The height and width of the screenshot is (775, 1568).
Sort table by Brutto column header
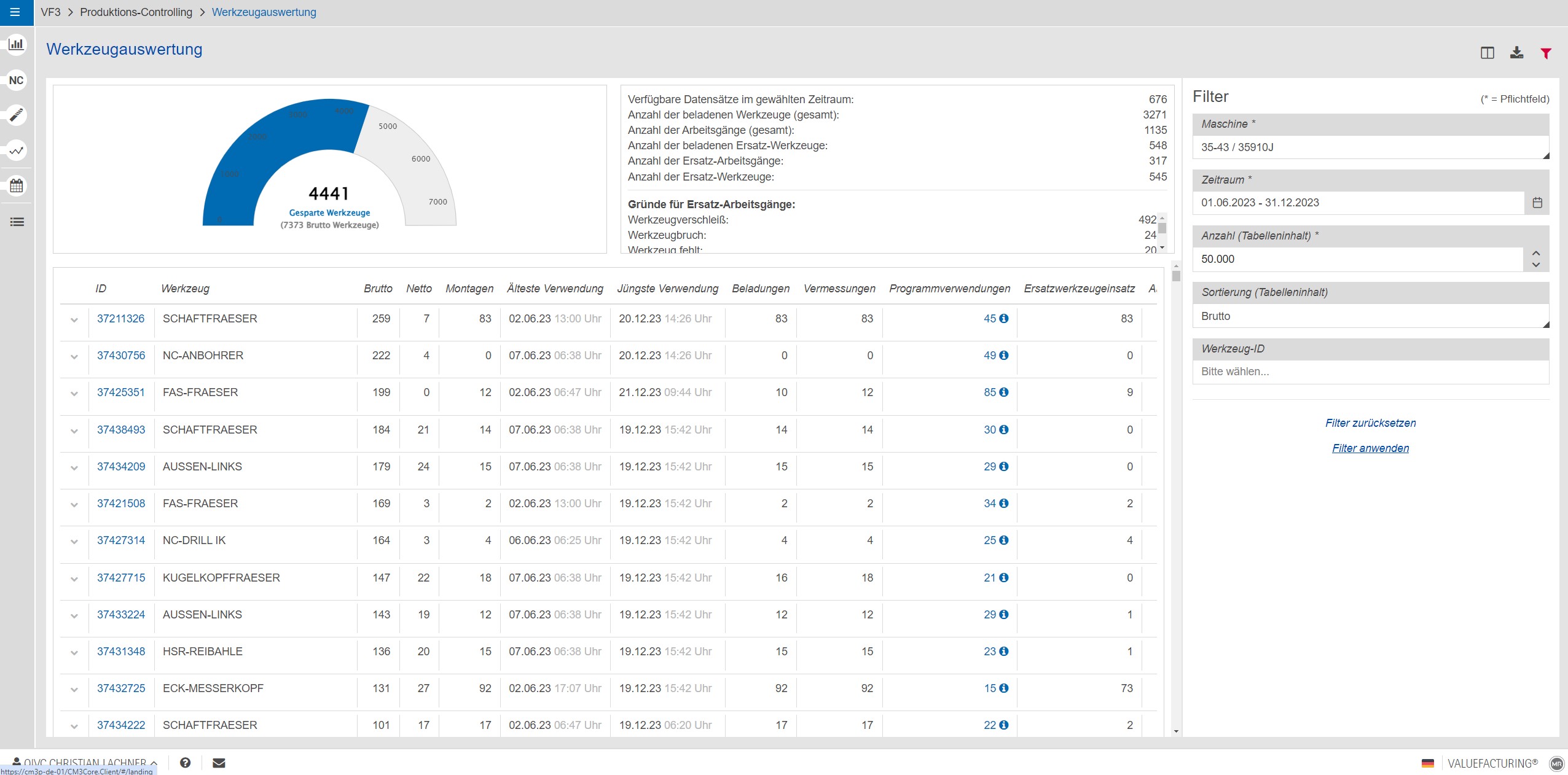(377, 289)
